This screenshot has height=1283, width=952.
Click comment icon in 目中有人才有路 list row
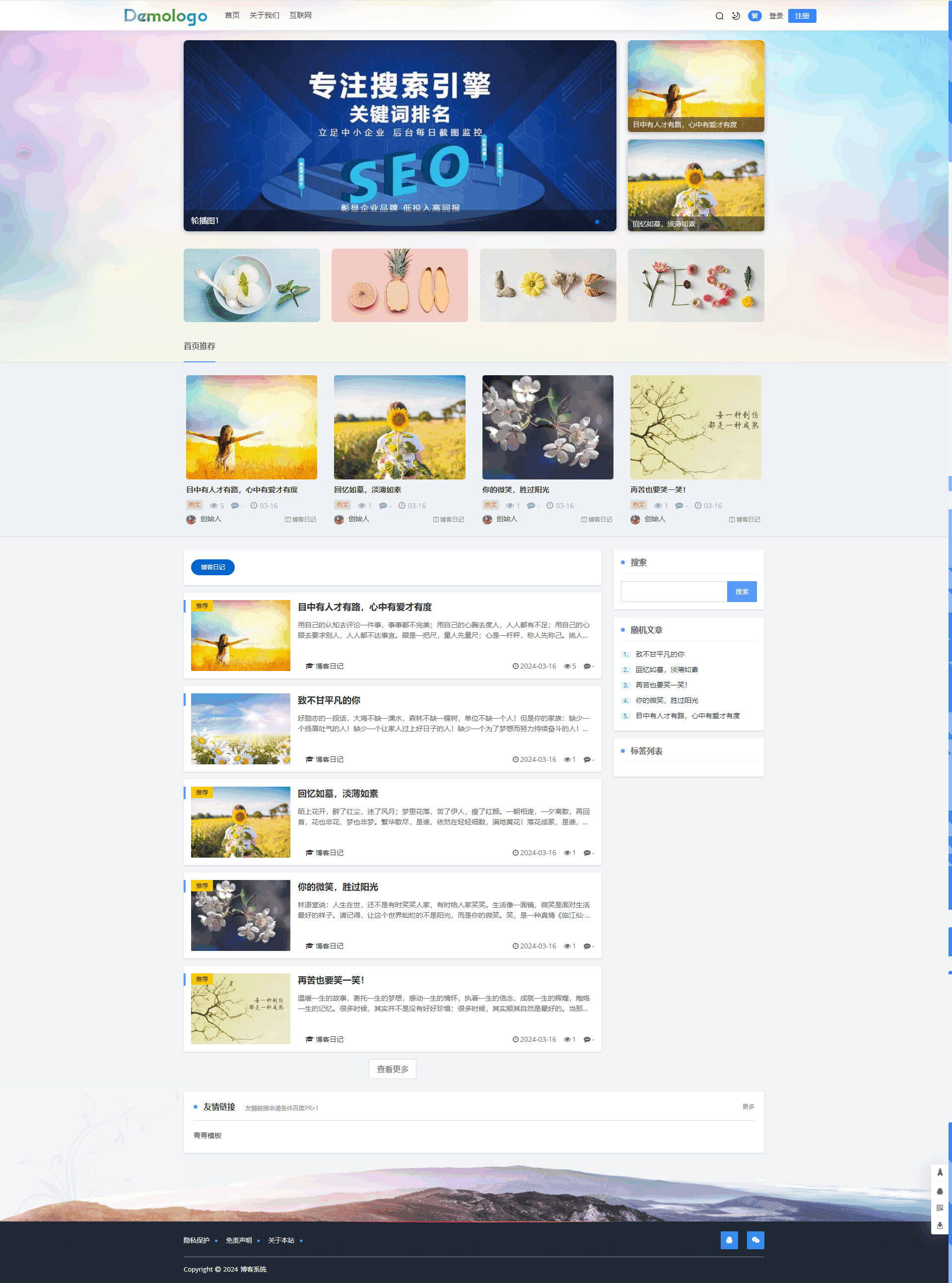coord(587,667)
